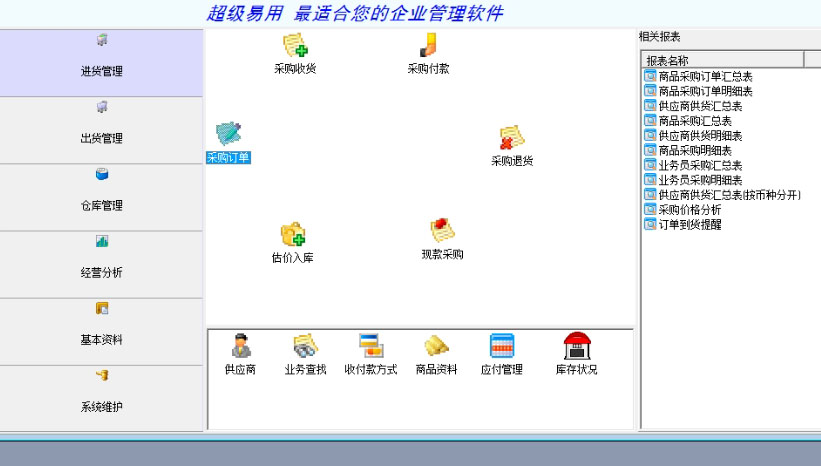The image size is (821, 466).
Task: Switch to 出货管理 shipping module
Action: click(x=102, y=130)
